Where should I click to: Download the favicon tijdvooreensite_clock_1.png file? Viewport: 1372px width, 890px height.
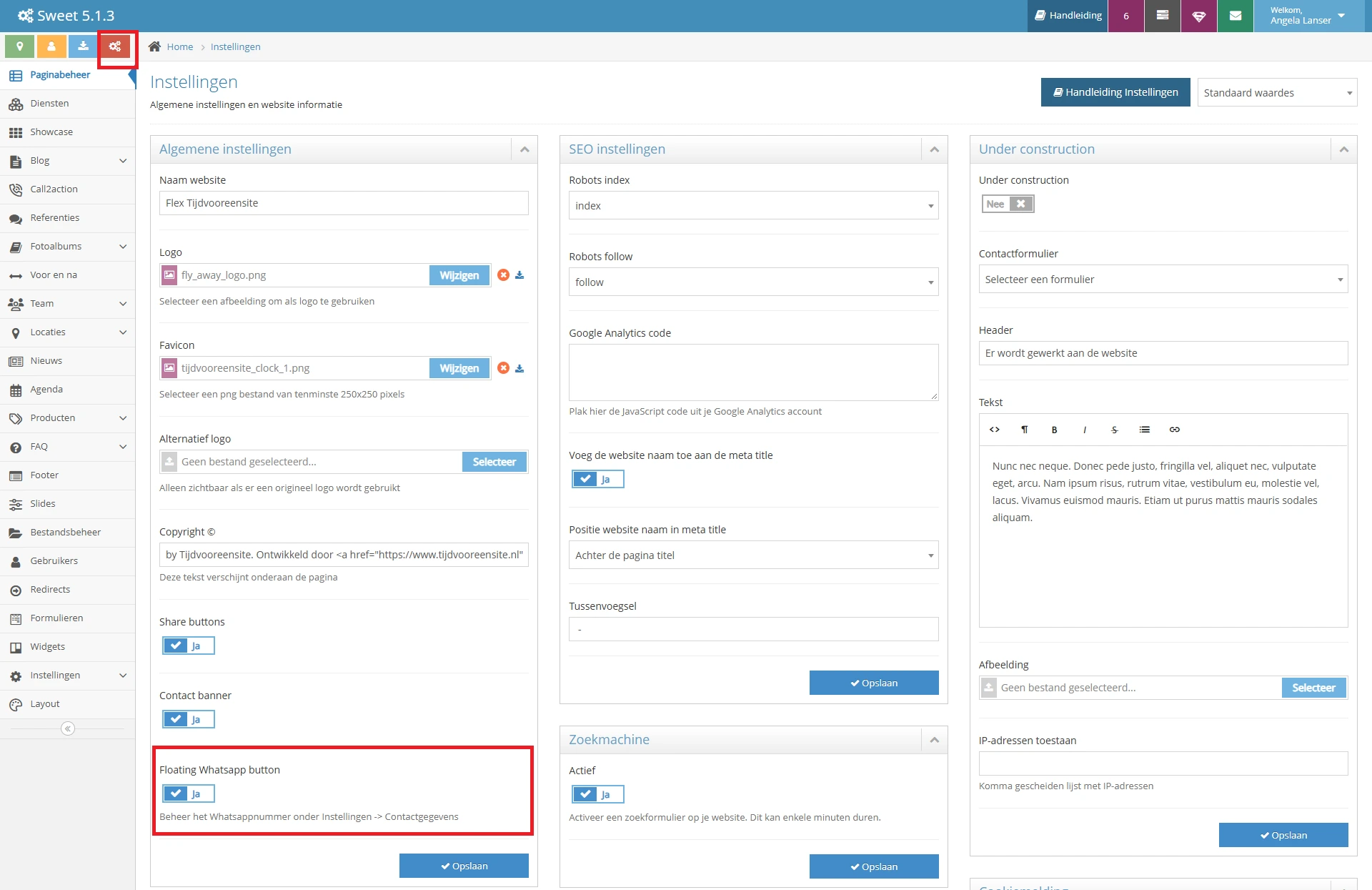click(520, 368)
